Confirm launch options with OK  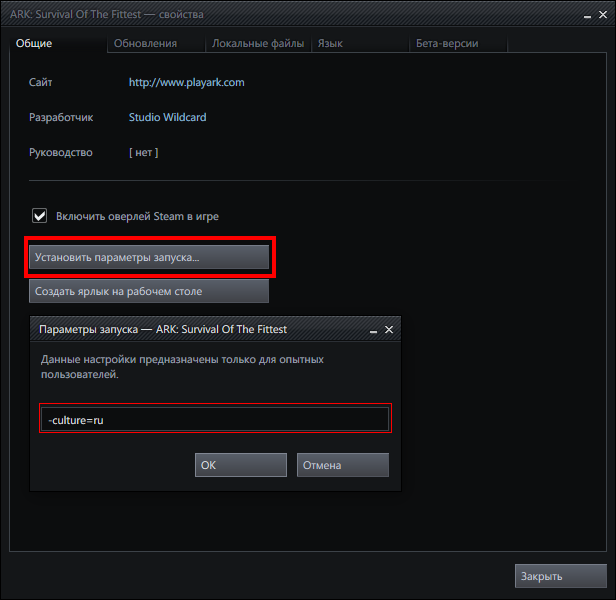(x=241, y=465)
